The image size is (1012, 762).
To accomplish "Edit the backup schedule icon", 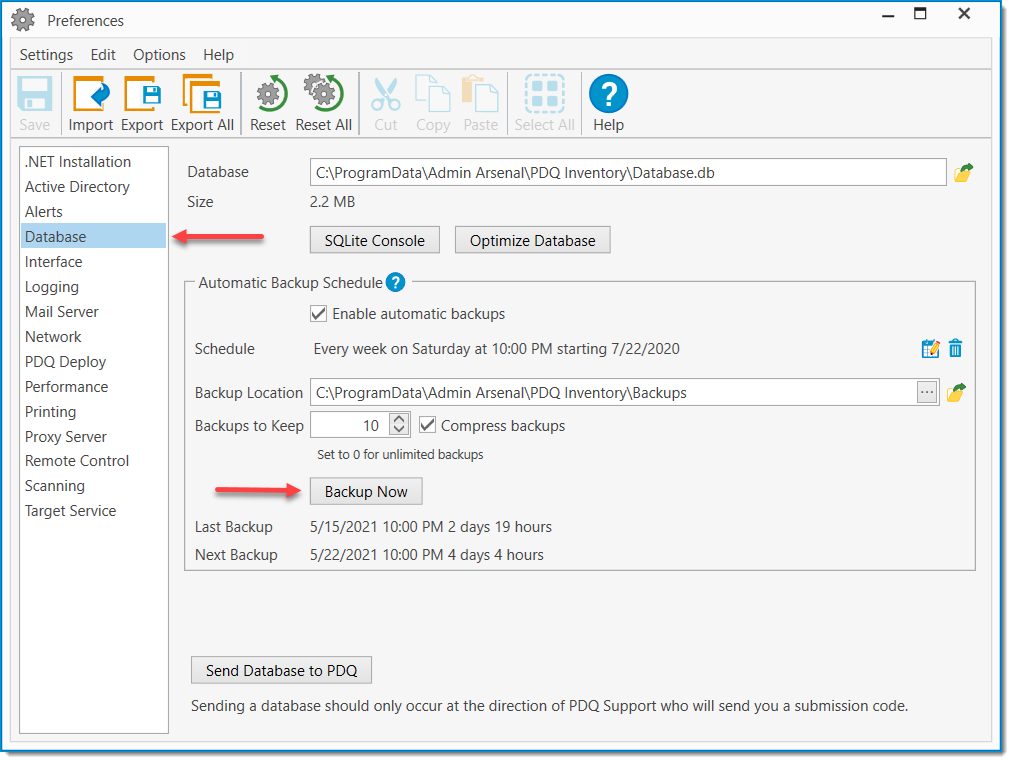I will coord(930,348).
